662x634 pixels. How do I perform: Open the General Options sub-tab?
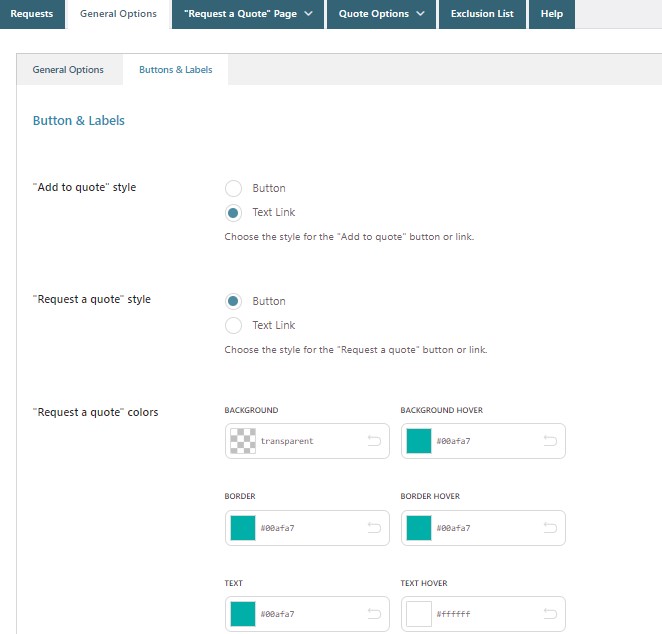click(x=68, y=70)
